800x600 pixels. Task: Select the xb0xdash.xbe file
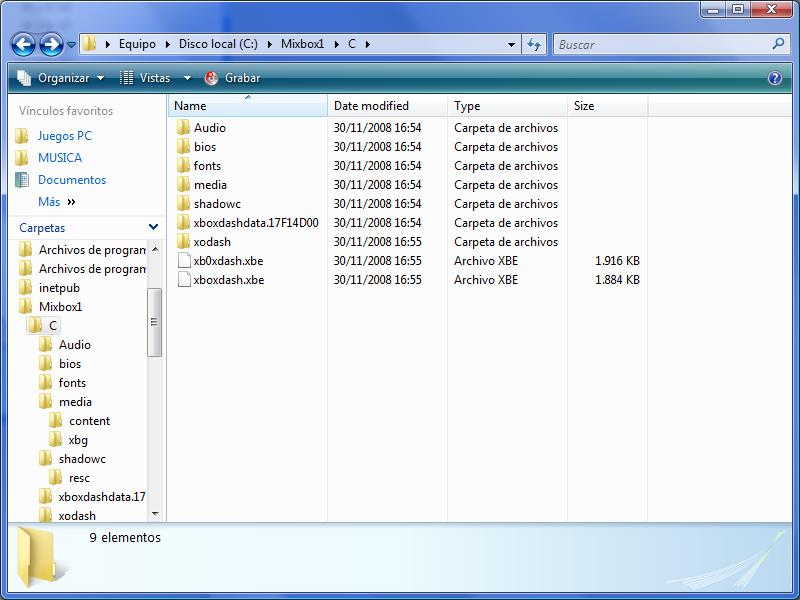pos(228,261)
